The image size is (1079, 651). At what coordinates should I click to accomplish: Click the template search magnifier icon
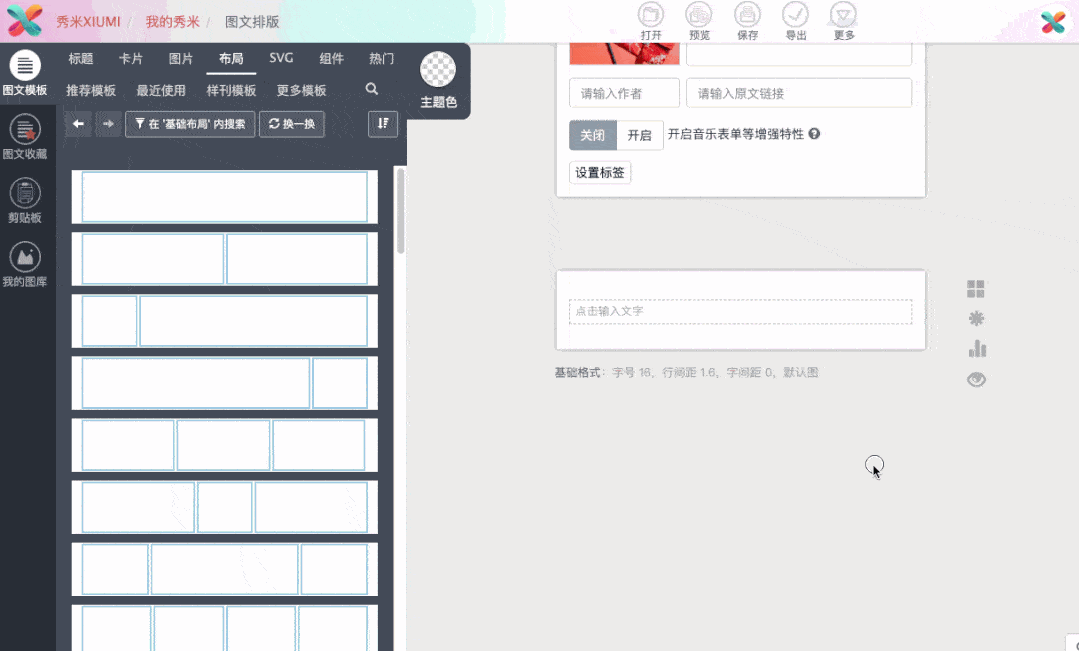coord(372,90)
